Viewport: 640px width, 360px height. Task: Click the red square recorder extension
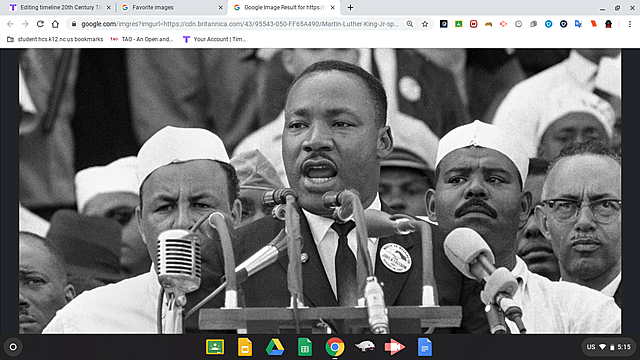coord(473,24)
